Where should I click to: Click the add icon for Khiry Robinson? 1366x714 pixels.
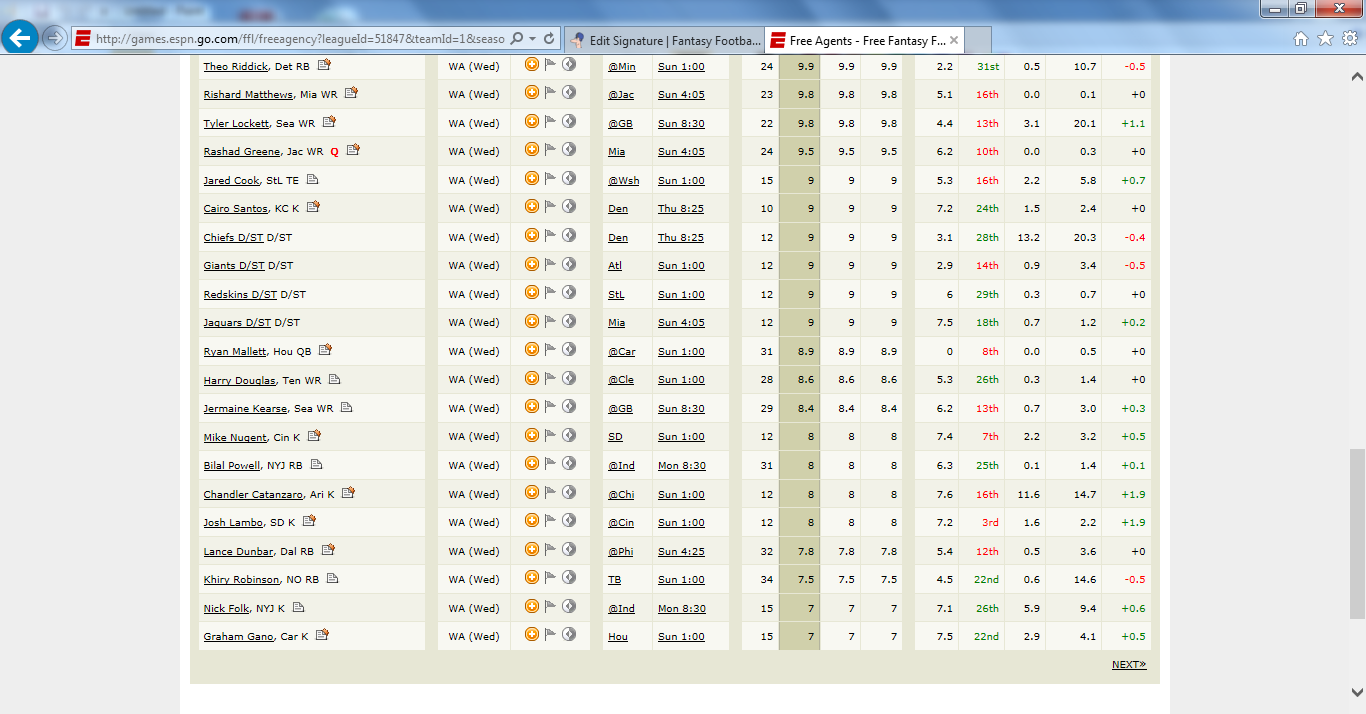point(532,578)
